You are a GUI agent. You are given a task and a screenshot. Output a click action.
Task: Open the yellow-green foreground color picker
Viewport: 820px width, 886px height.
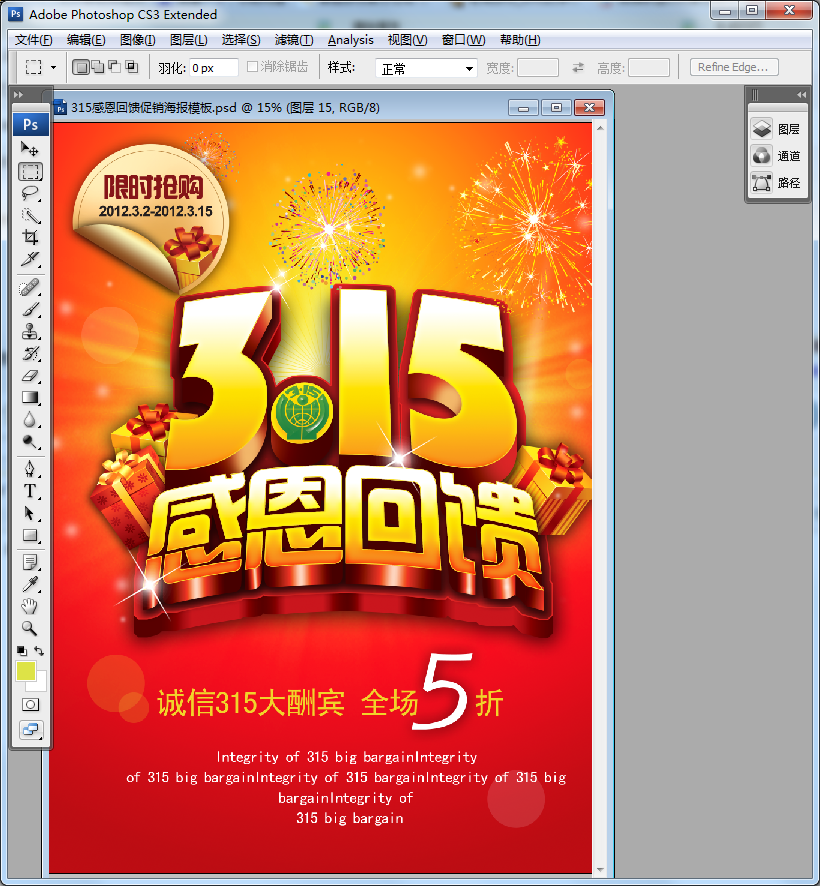click(25, 671)
